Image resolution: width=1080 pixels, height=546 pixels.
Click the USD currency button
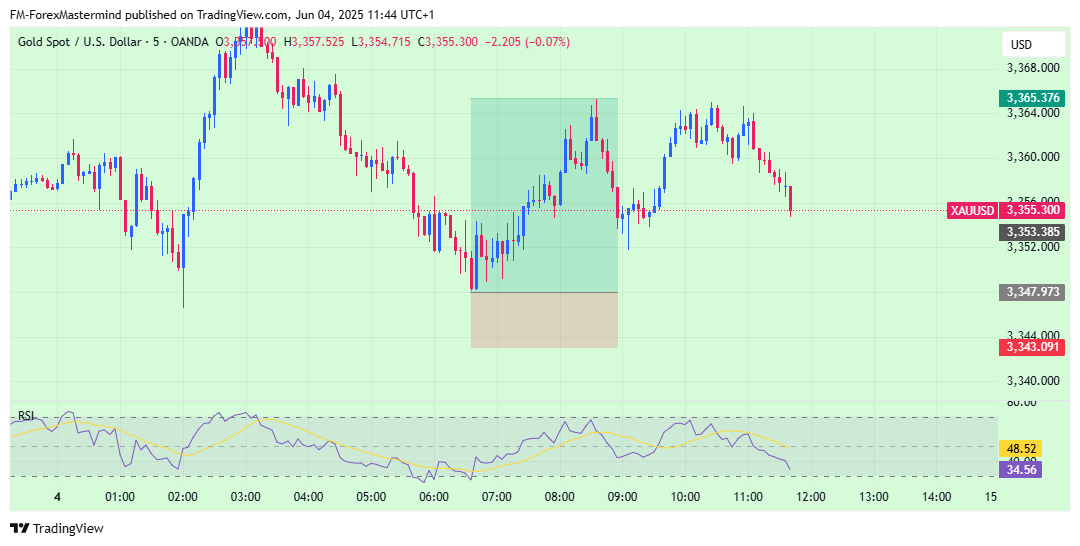[x=1031, y=45]
